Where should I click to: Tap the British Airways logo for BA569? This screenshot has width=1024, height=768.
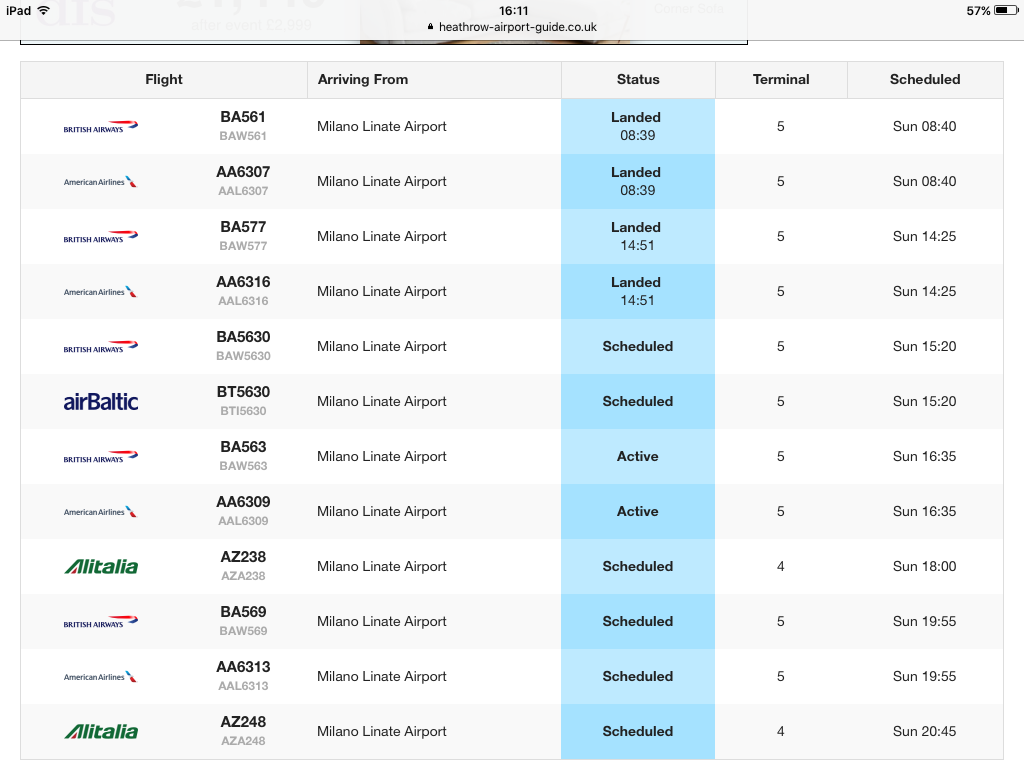[x=101, y=621]
